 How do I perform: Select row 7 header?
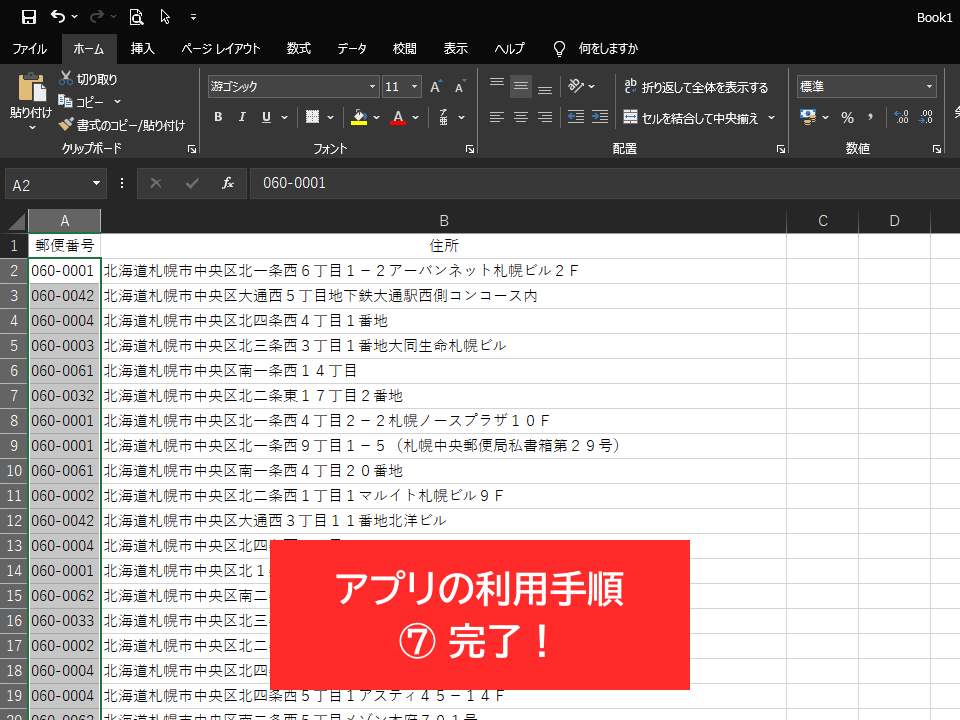(x=14, y=396)
